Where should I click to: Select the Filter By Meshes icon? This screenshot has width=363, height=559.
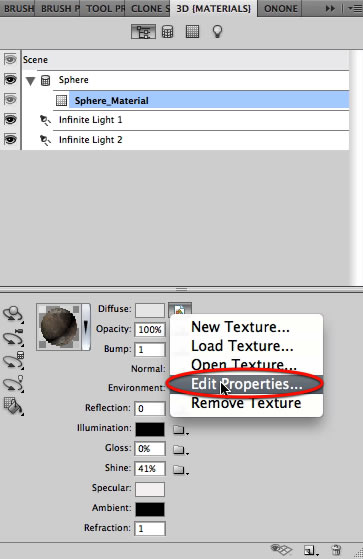[x=168, y=32]
